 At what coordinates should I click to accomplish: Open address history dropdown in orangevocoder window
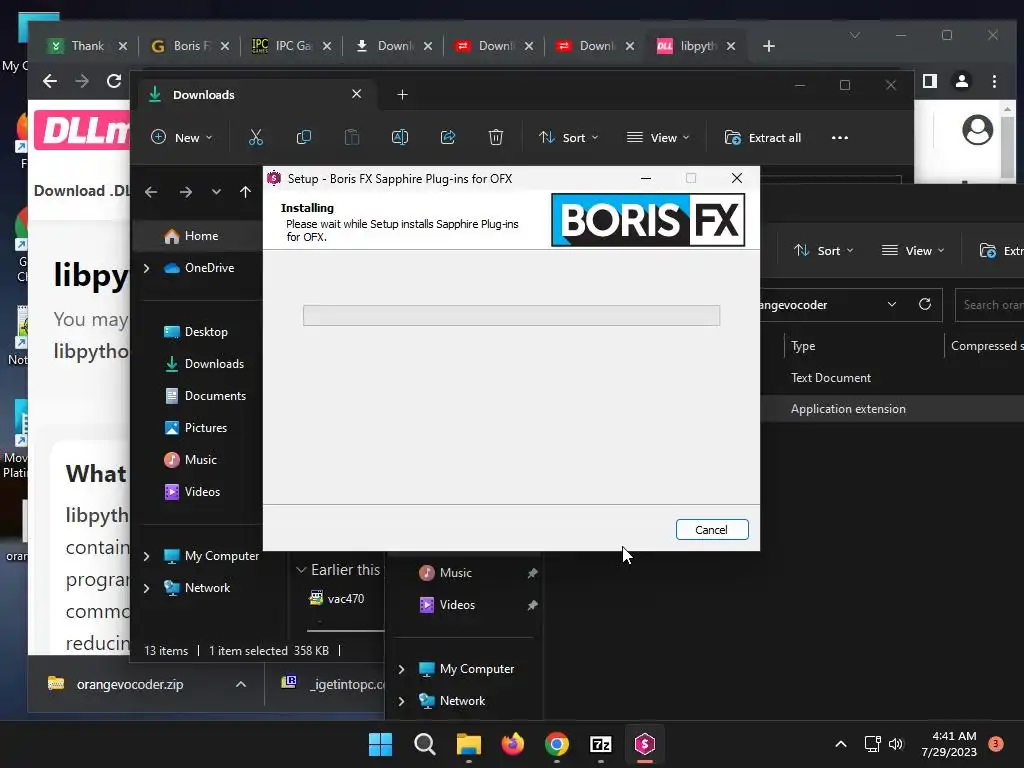click(891, 304)
